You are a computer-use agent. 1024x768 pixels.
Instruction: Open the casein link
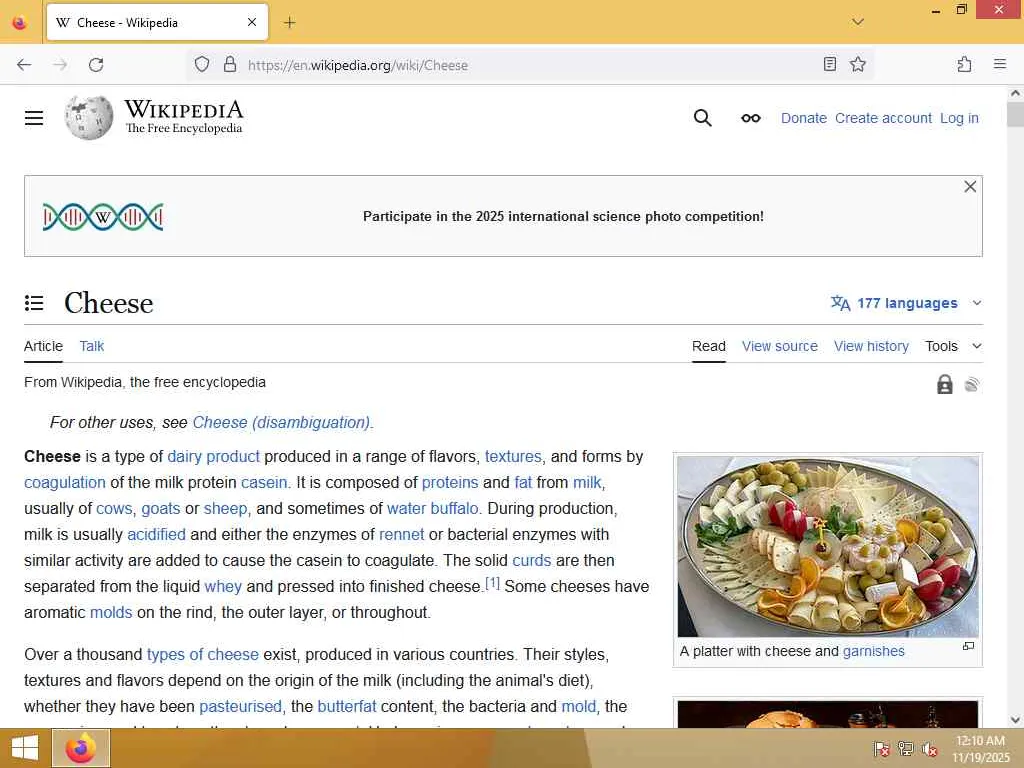[264, 483]
